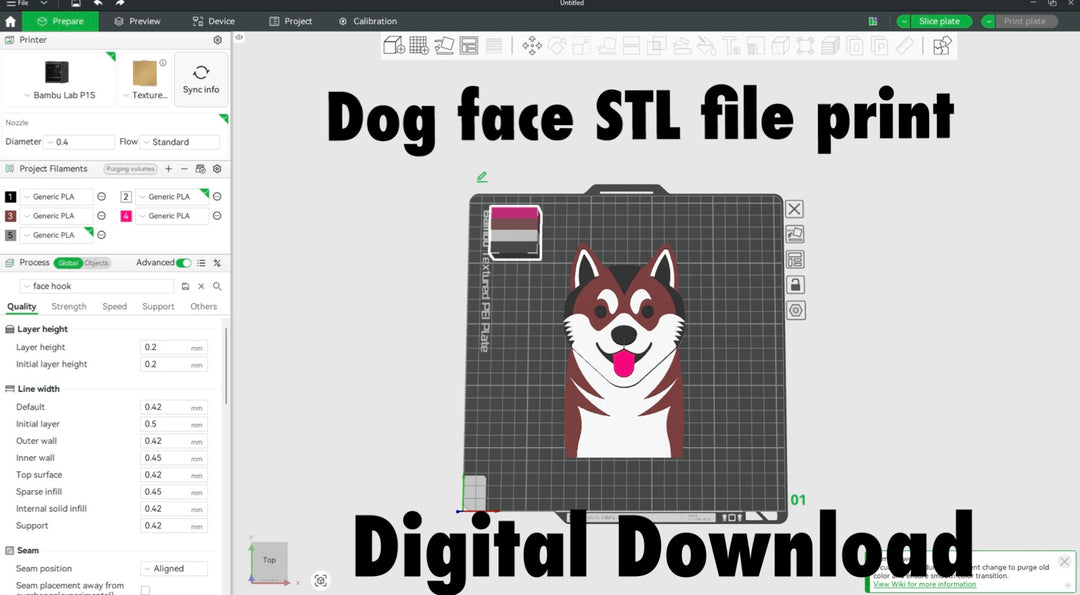Screen dimensions: 1080x595
Task: Open nozzle Diameter 0.4 dropdown
Action: [x=79, y=142]
